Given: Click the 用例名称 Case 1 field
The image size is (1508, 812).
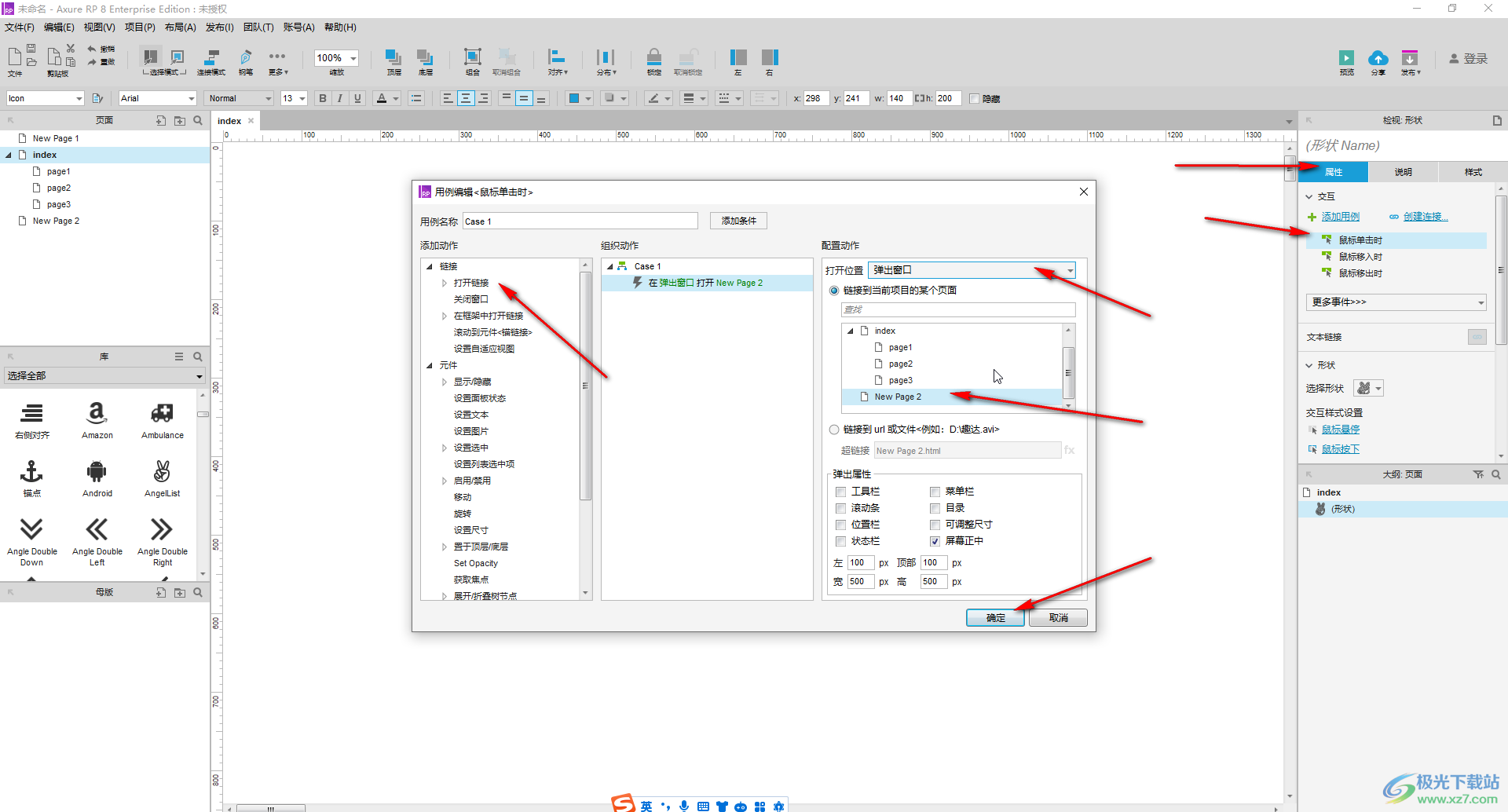Looking at the screenshot, I should 580,221.
